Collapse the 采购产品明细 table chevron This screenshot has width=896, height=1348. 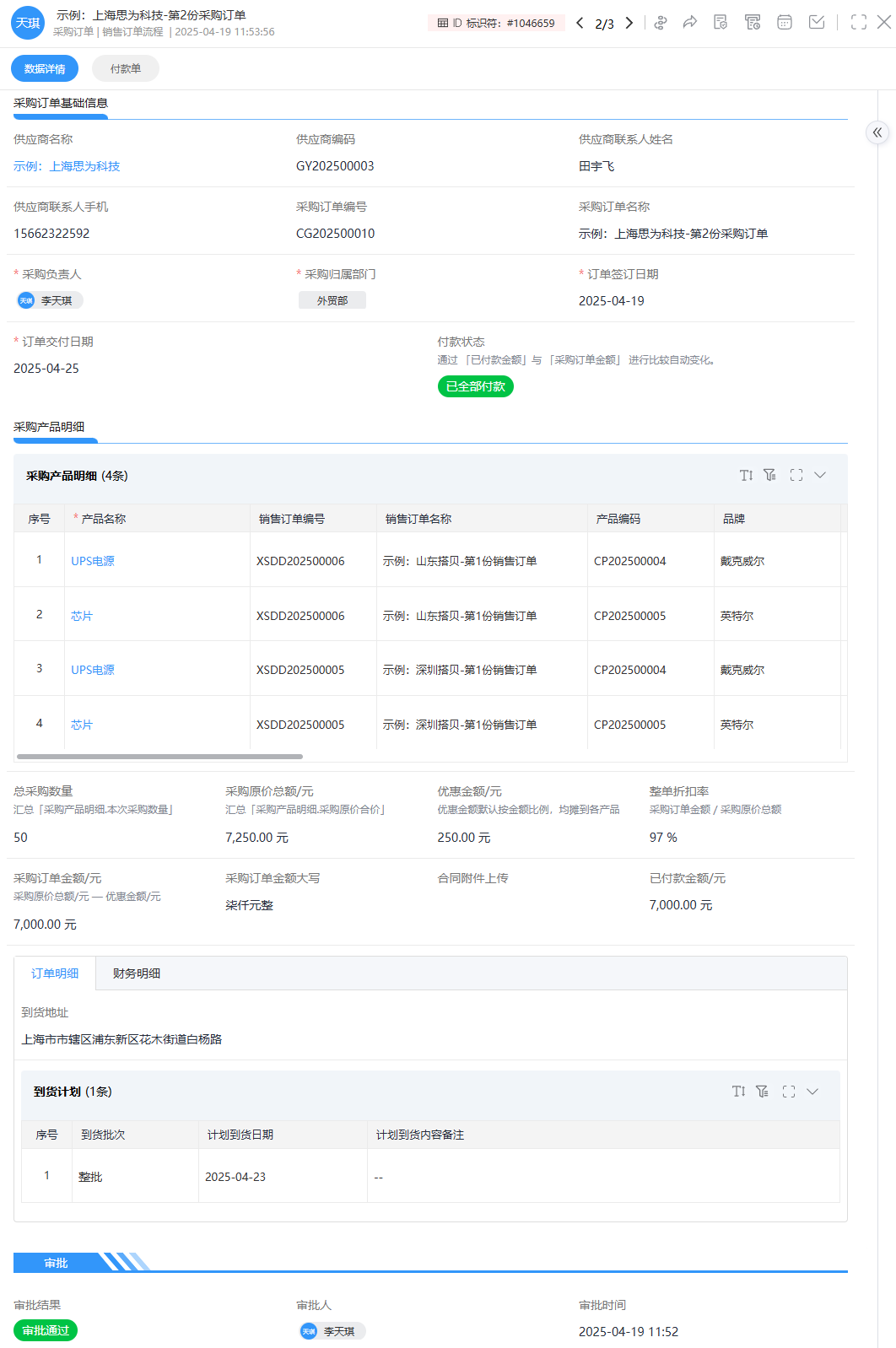(x=820, y=476)
